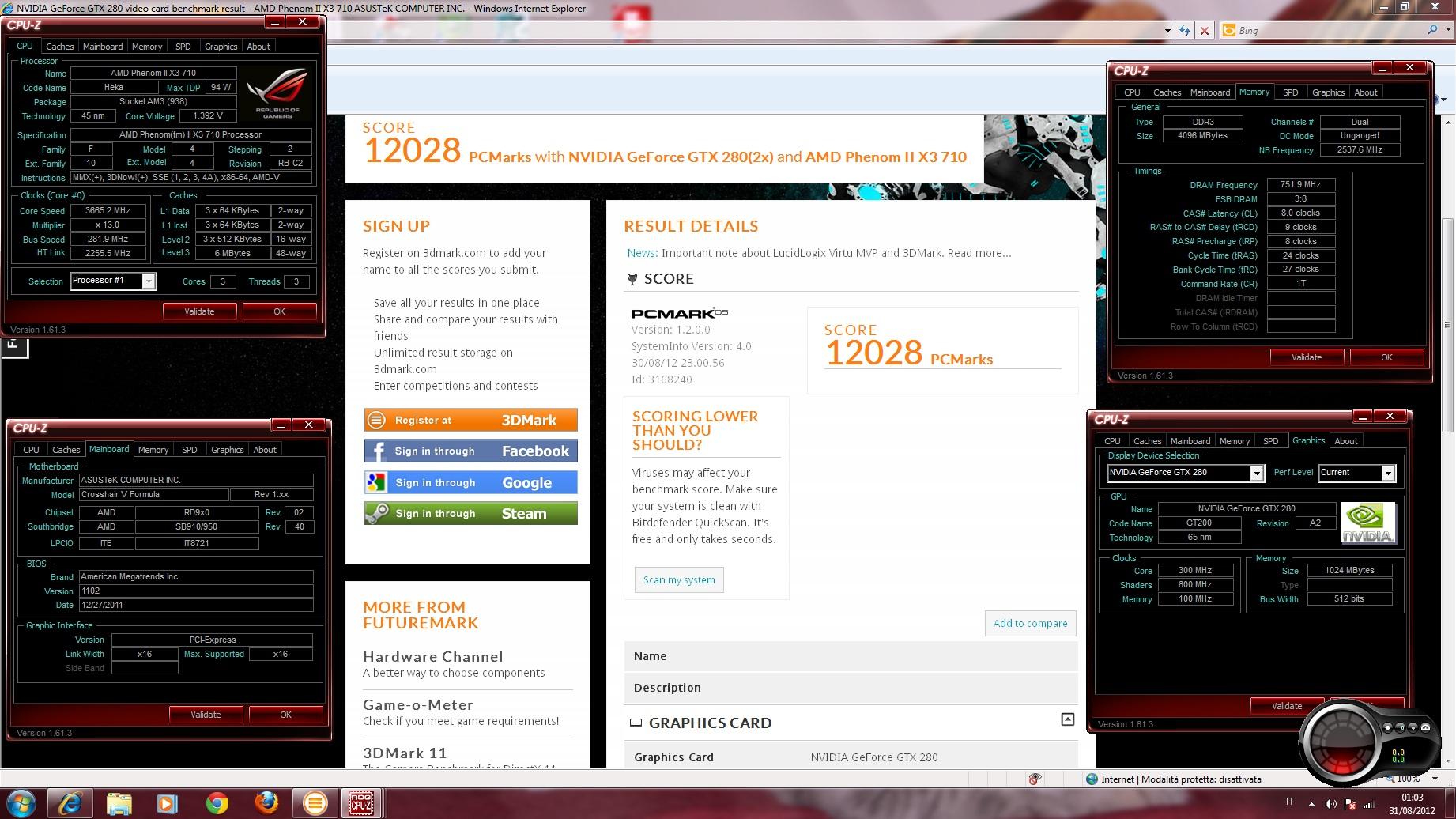Click Validate in the CPU tab window

pyautogui.click(x=199, y=311)
